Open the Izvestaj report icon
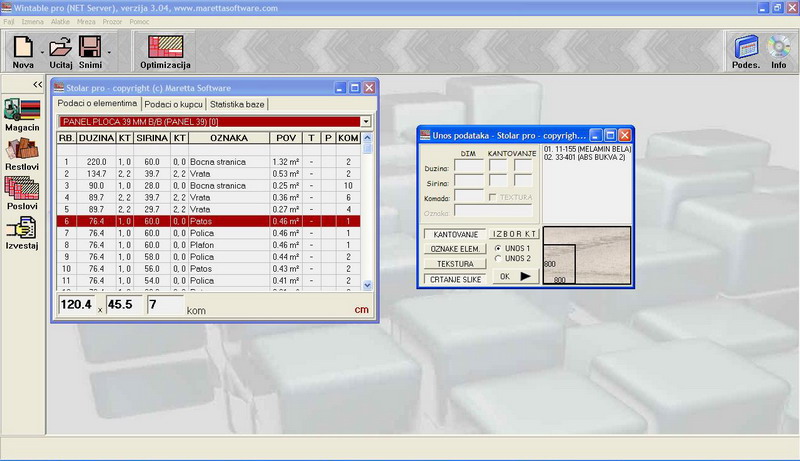The image size is (800, 461). tap(22, 230)
